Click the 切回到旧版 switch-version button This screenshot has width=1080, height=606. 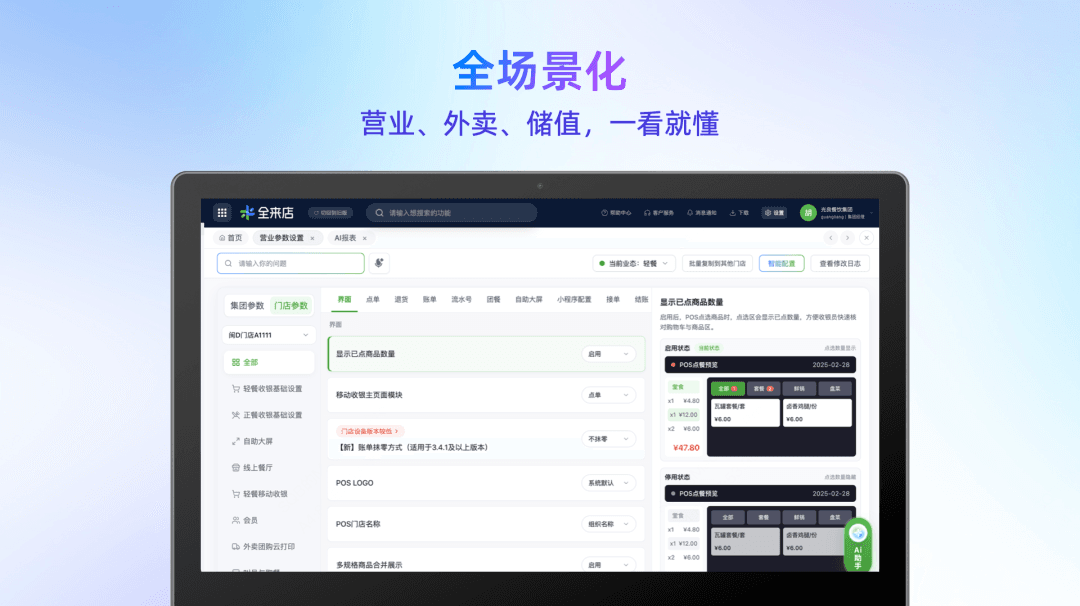coord(331,213)
